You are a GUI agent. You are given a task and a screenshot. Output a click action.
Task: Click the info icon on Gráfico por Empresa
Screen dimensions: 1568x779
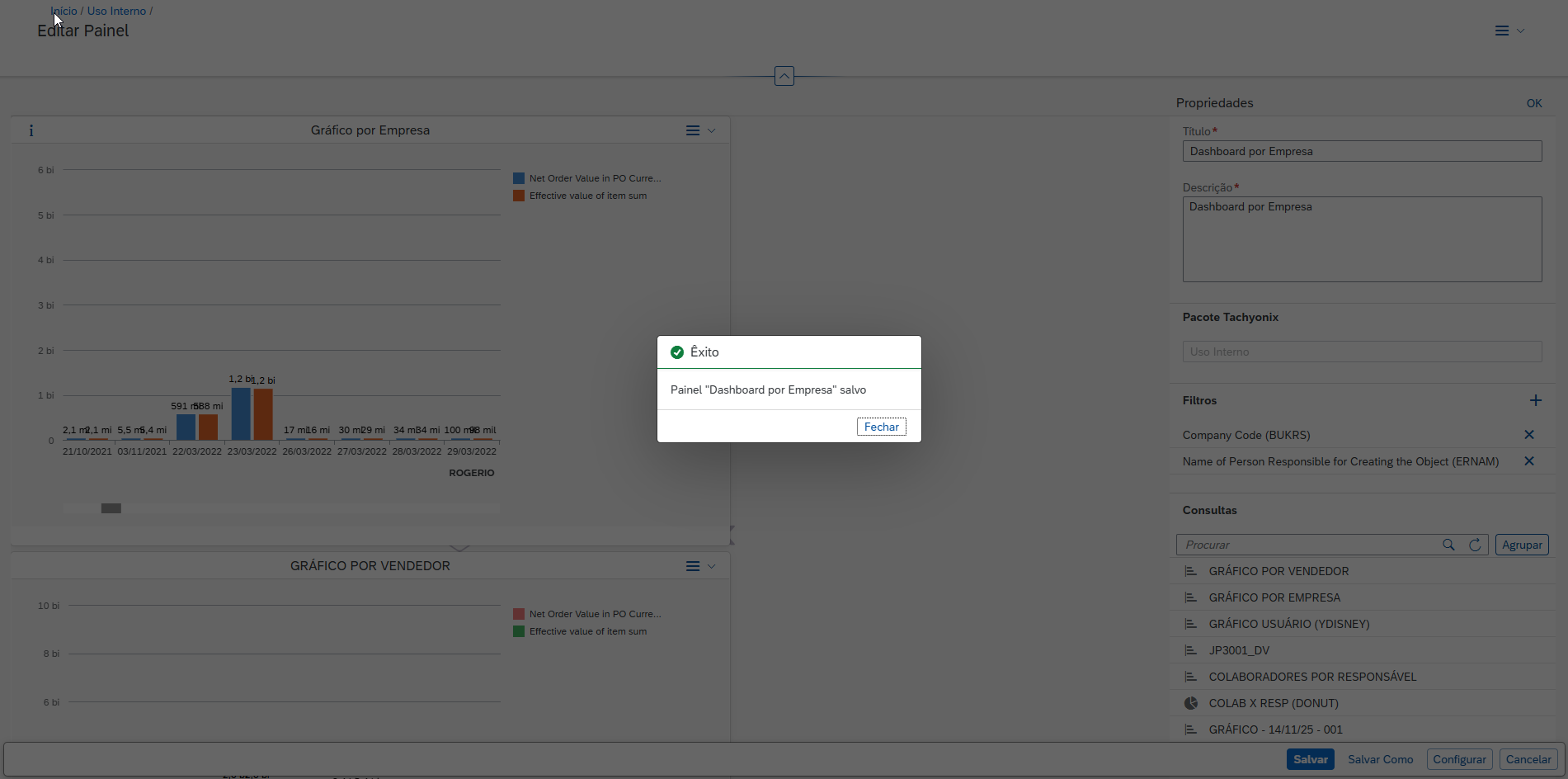(31, 130)
